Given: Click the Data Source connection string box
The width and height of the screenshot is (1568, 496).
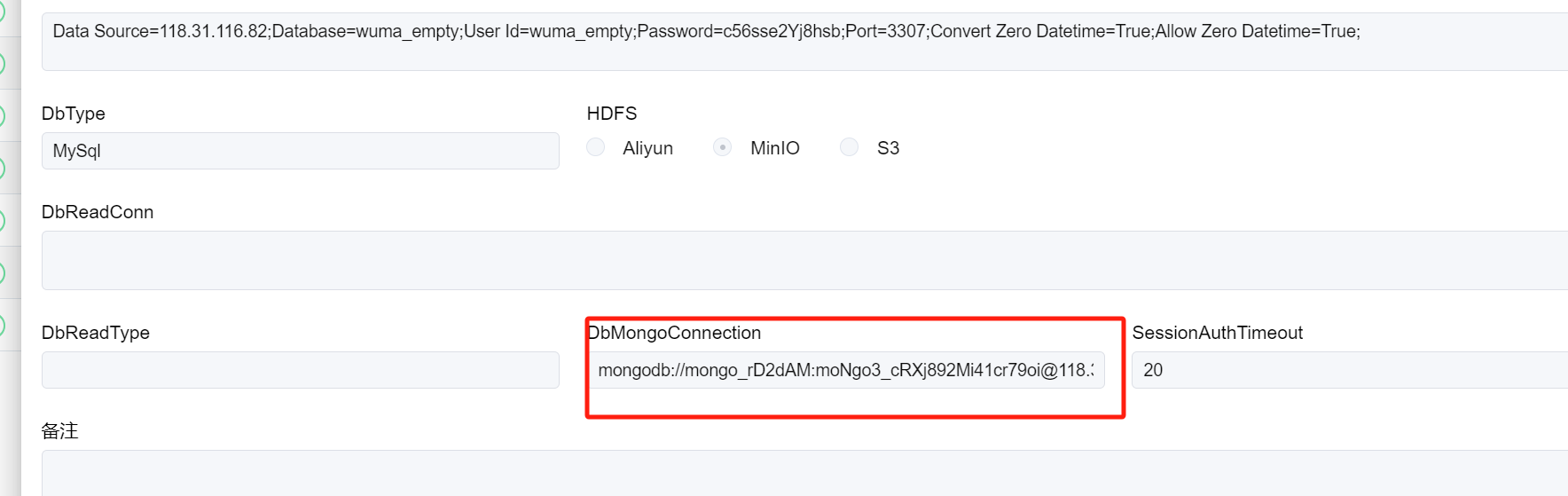Looking at the screenshot, I should click(x=798, y=41).
